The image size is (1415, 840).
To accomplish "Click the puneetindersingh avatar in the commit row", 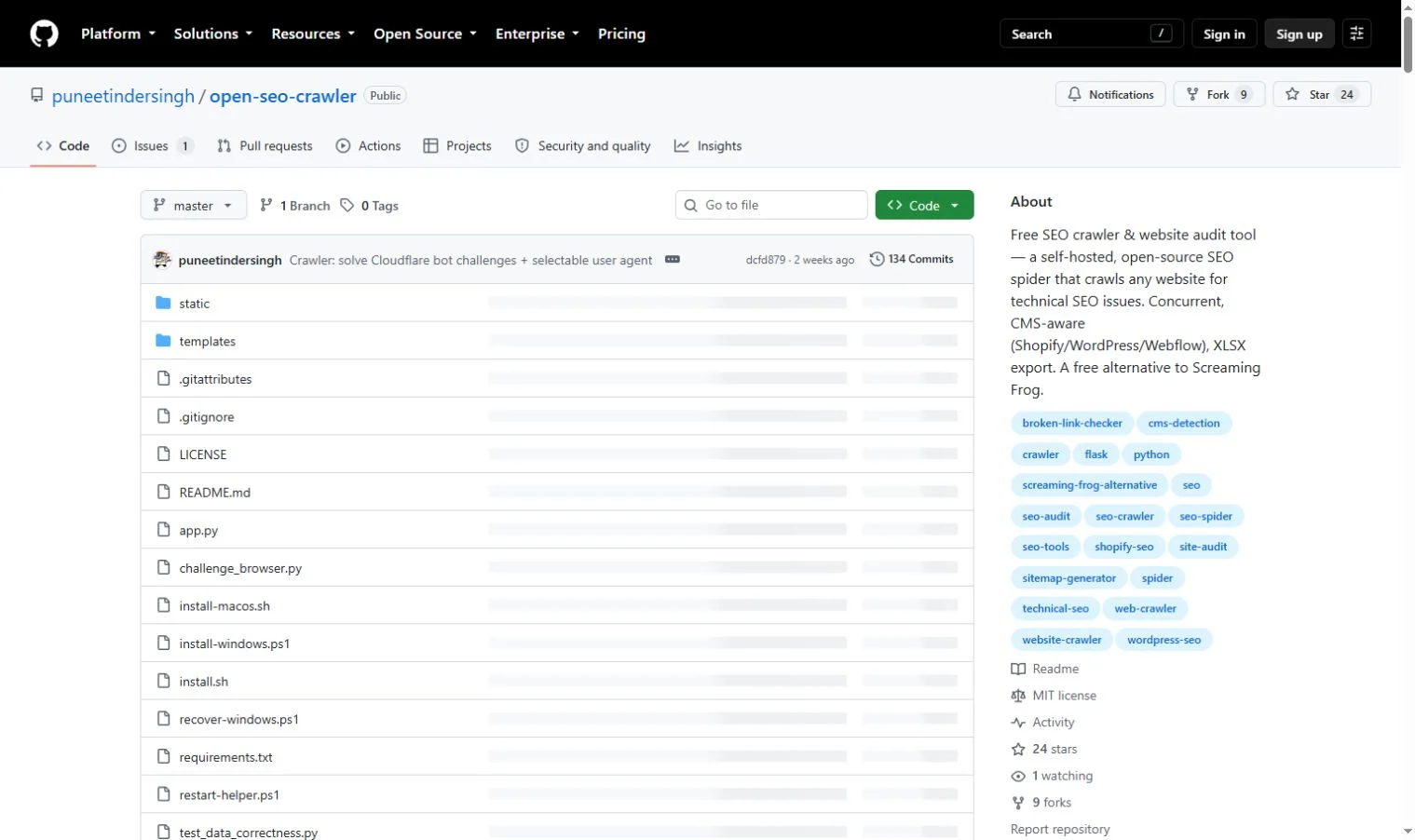I will coord(162,259).
